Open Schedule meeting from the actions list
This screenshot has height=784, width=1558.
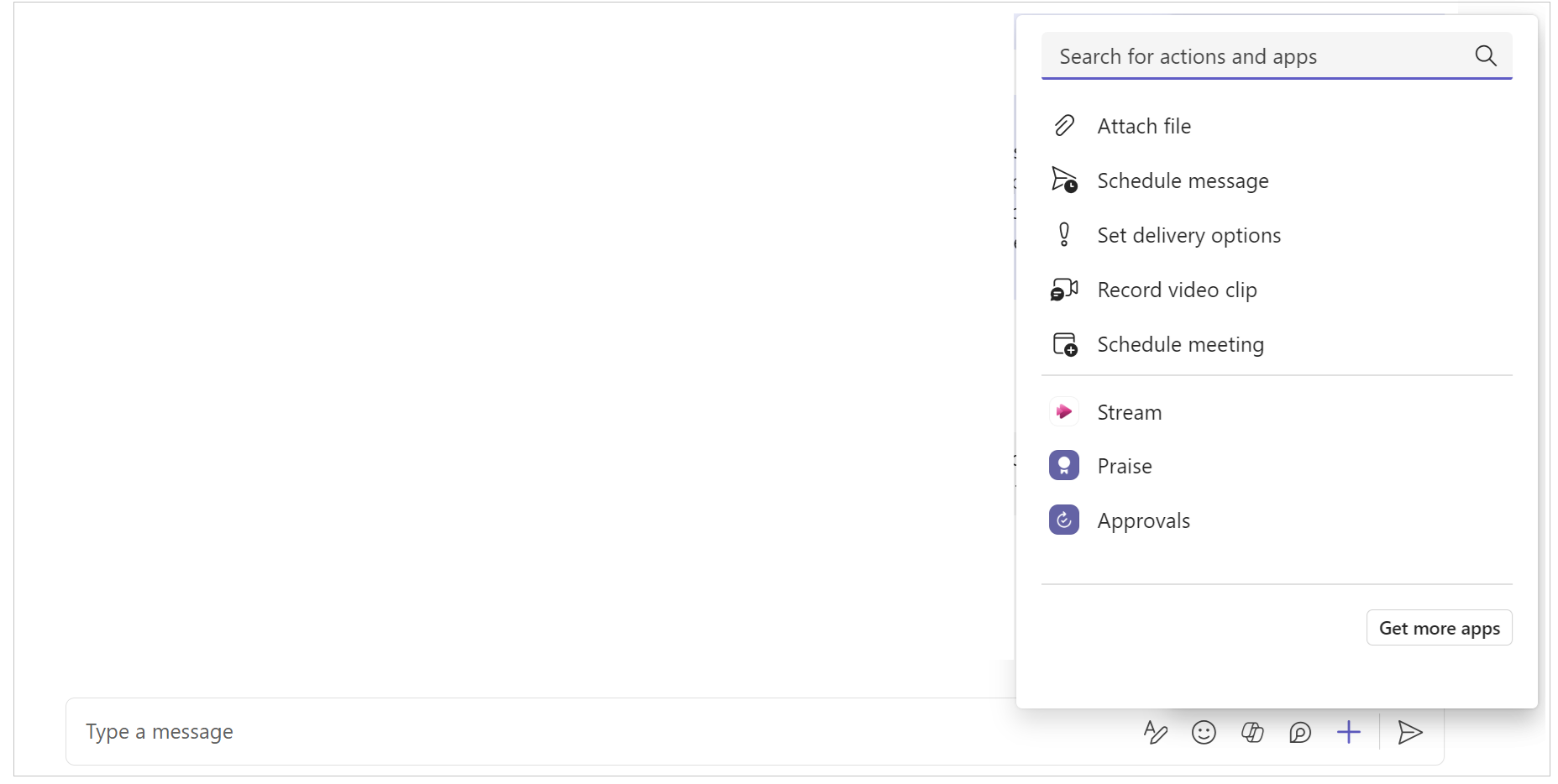[x=1180, y=343]
